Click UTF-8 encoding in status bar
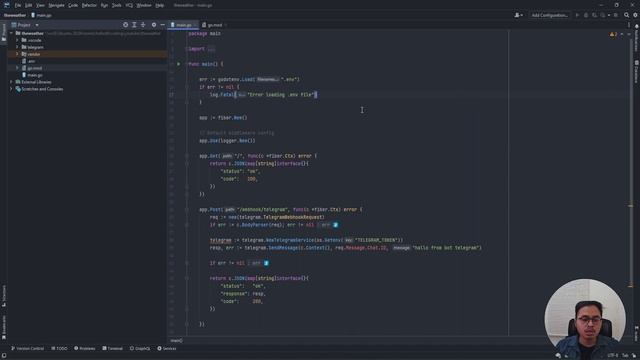 [612, 356]
